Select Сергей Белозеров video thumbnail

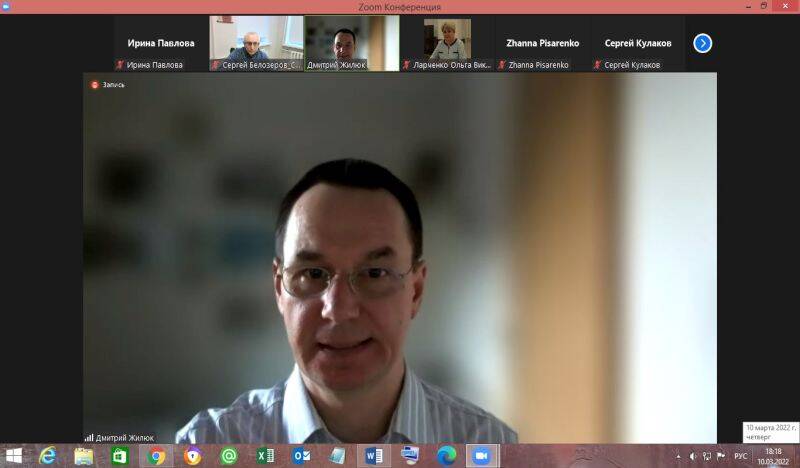tap(257, 43)
